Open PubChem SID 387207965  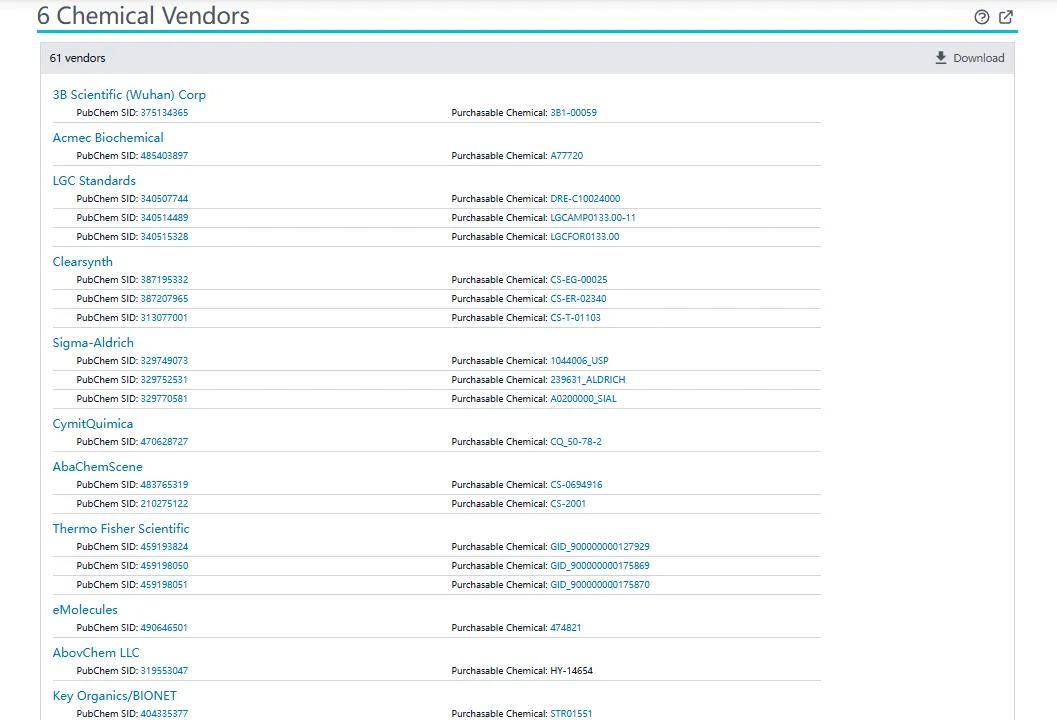pos(164,299)
